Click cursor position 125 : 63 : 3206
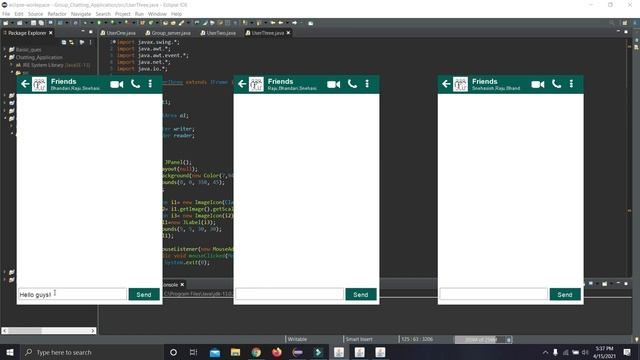 coord(417,339)
